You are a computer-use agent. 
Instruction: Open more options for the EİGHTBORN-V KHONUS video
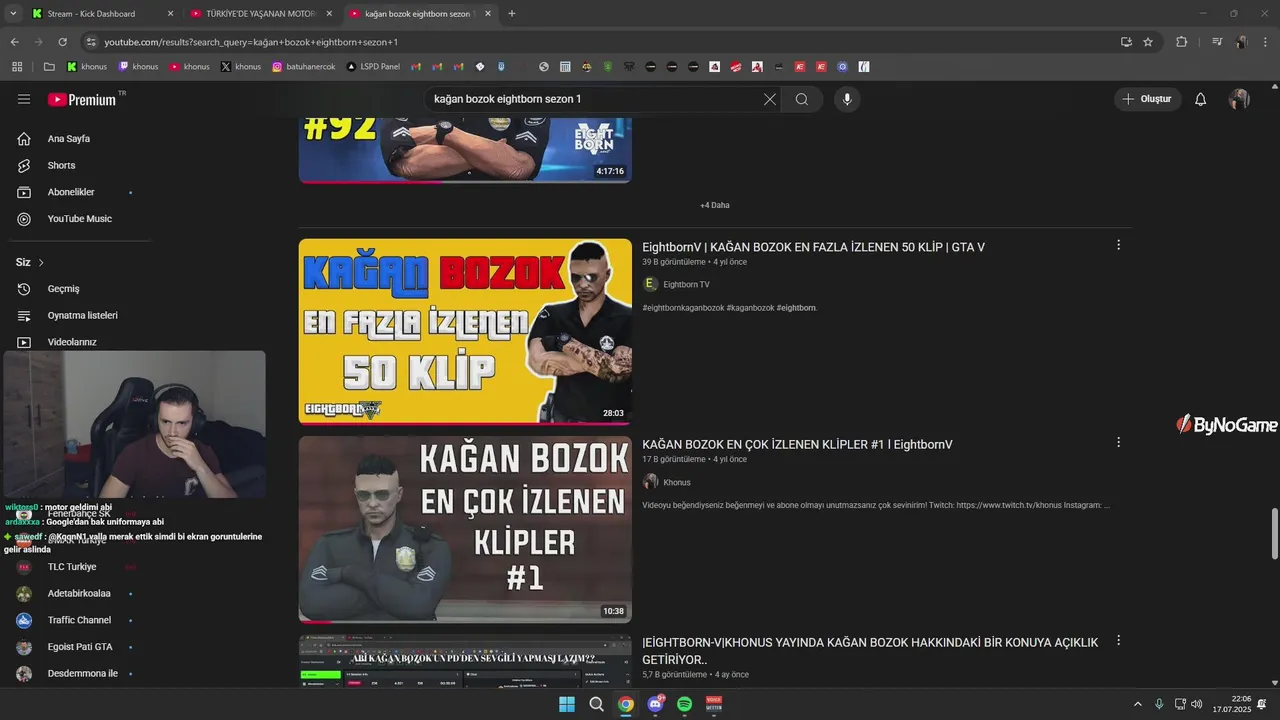click(1118, 640)
